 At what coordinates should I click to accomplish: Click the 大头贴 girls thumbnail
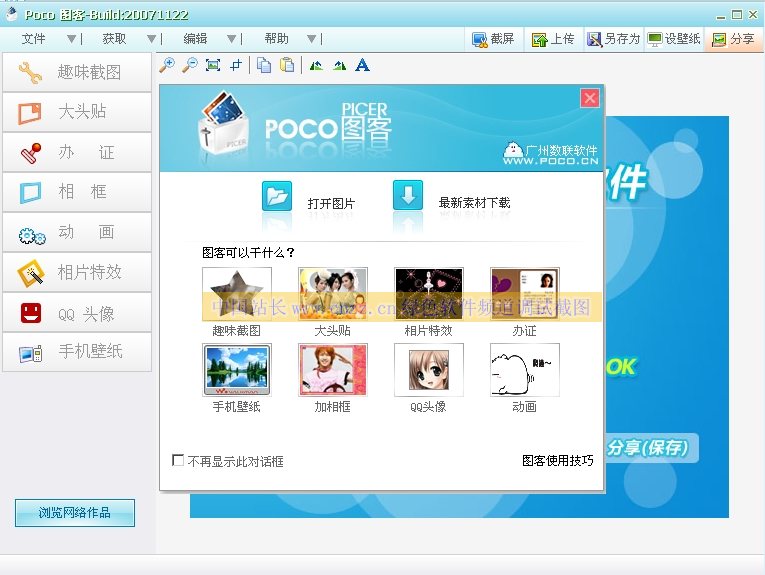pos(333,294)
